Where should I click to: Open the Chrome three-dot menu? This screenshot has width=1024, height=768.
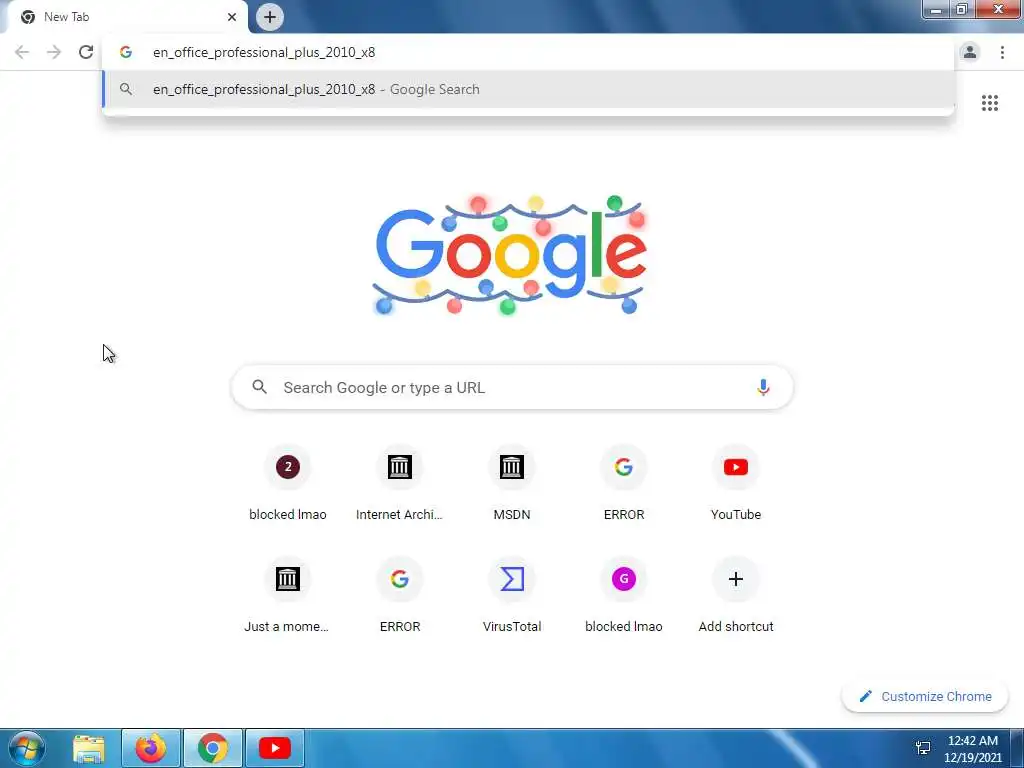point(1002,52)
